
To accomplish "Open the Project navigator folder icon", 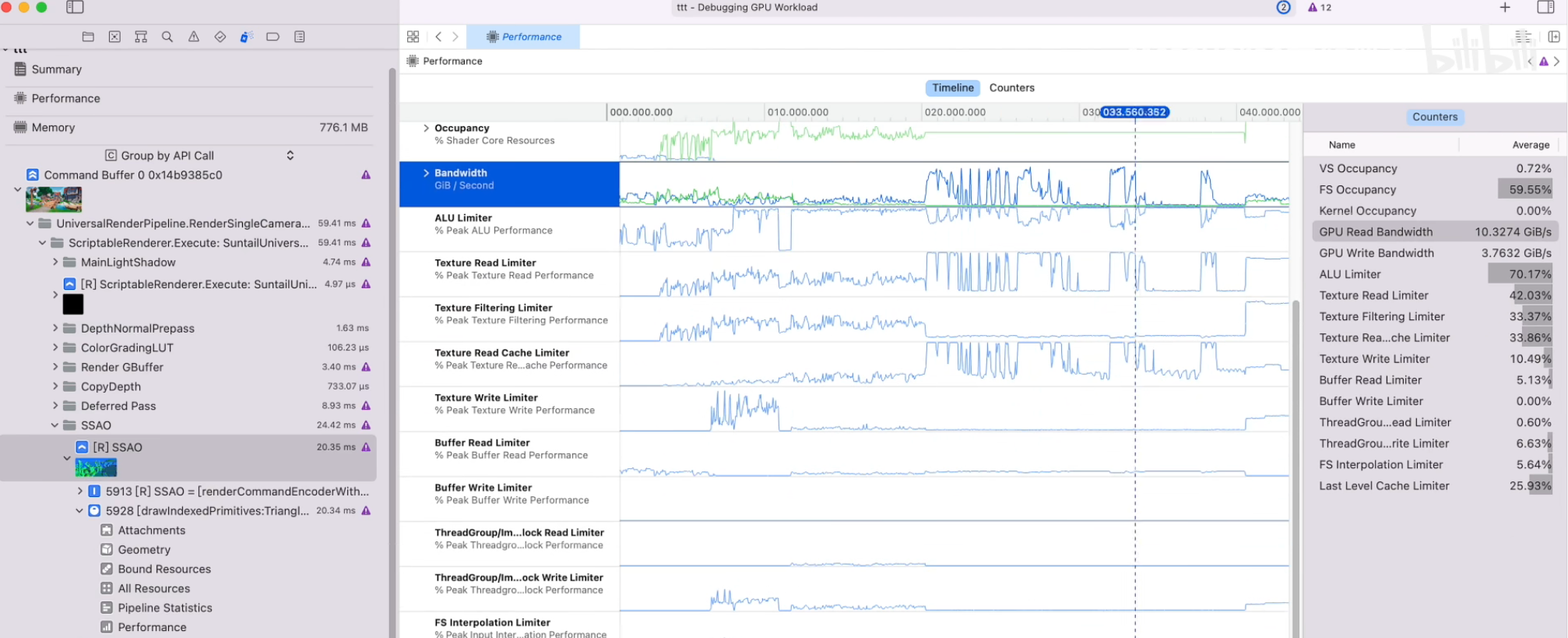I will [88, 37].
